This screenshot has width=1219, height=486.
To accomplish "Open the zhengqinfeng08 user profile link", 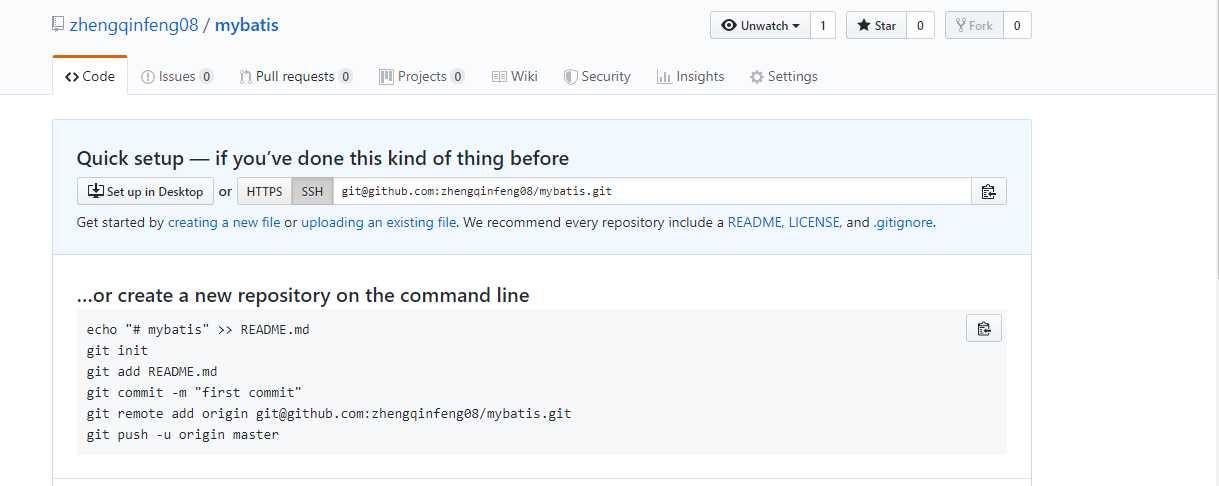I will click(x=133, y=25).
